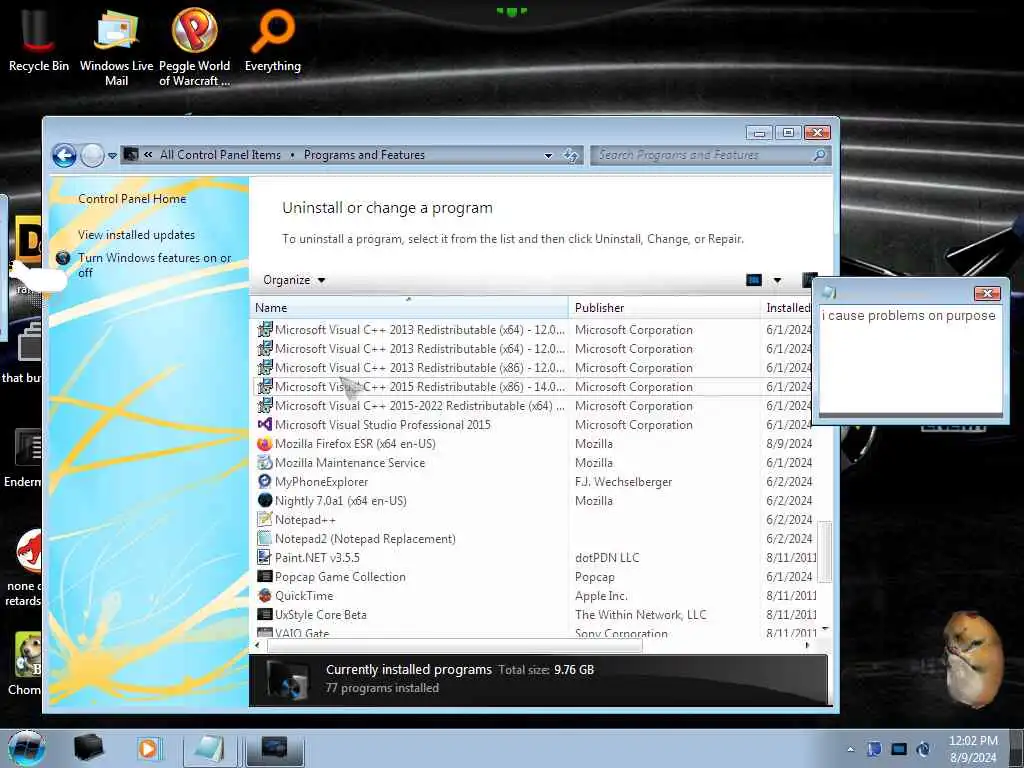Click the horizontal scrollbar right arrow
1024x768 pixels.
click(807, 645)
